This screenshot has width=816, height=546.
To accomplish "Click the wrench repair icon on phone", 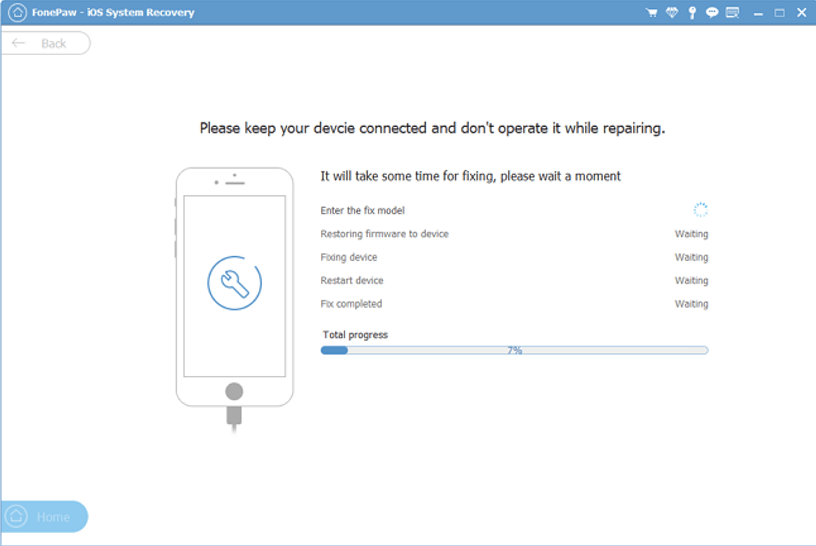I will (235, 283).
